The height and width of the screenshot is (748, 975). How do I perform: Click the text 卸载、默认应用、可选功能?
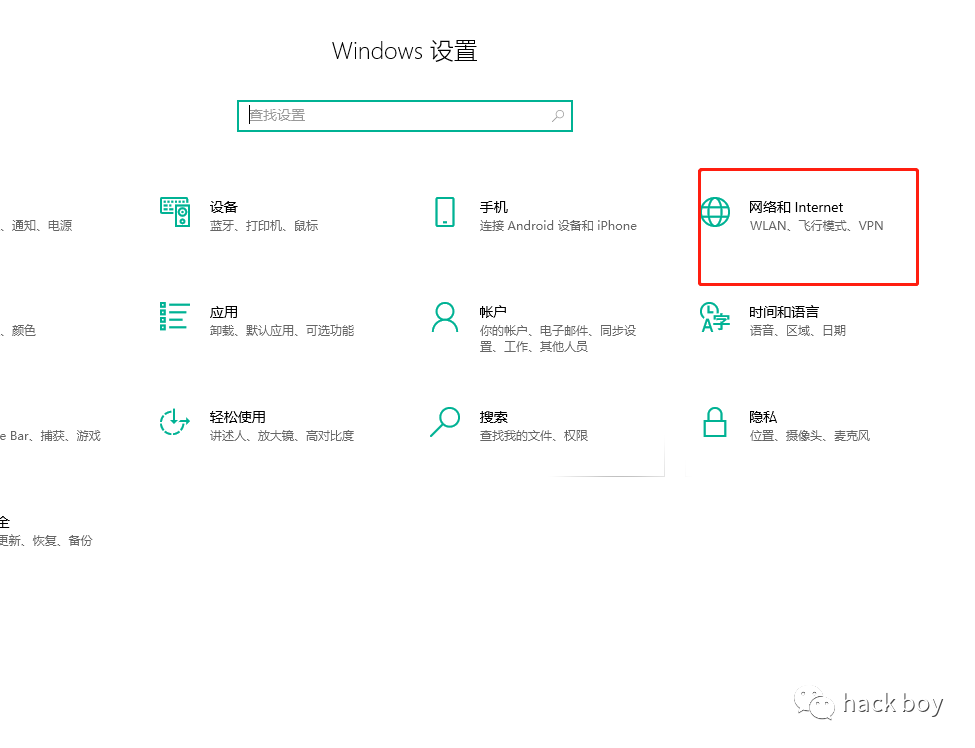[282, 331]
